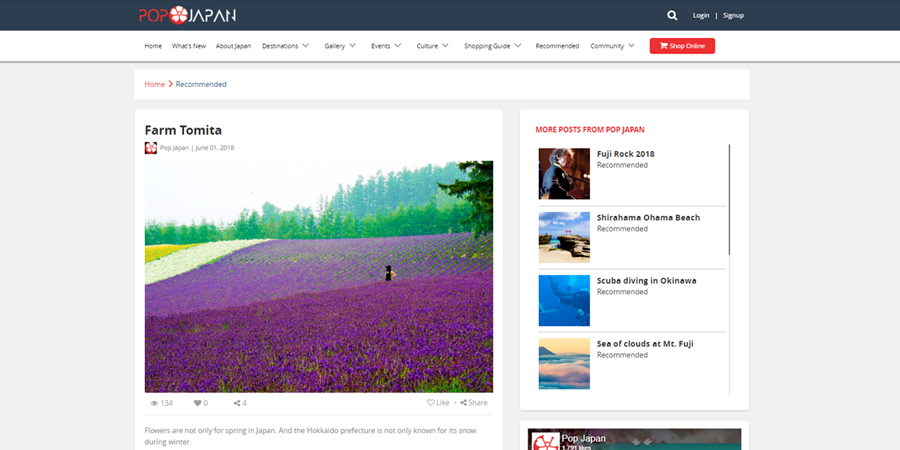Click the Pop Japan logo
Image resolution: width=900 pixels, height=450 pixels.
click(187, 15)
